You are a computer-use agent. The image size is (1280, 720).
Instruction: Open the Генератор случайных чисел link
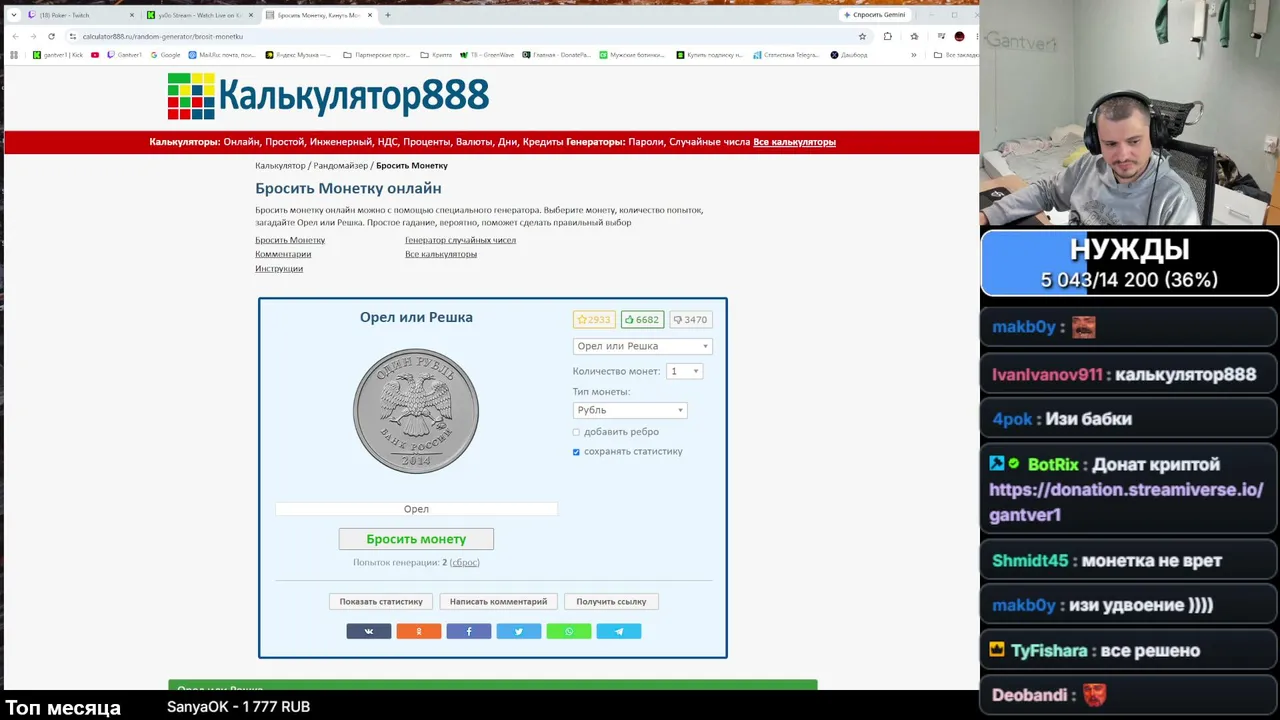click(460, 240)
